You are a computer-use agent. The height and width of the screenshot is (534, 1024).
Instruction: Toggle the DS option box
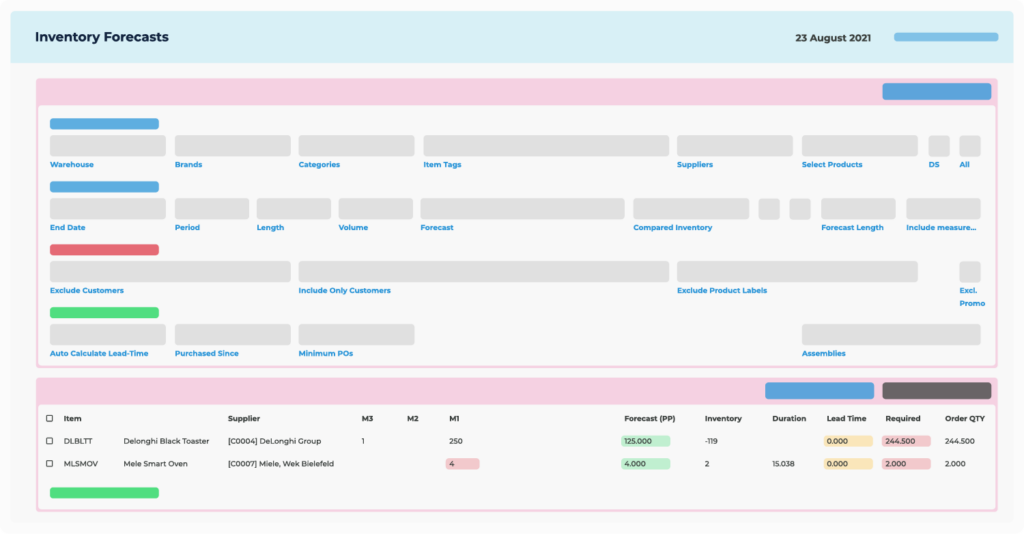pyautogui.click(x=938, y=146)
